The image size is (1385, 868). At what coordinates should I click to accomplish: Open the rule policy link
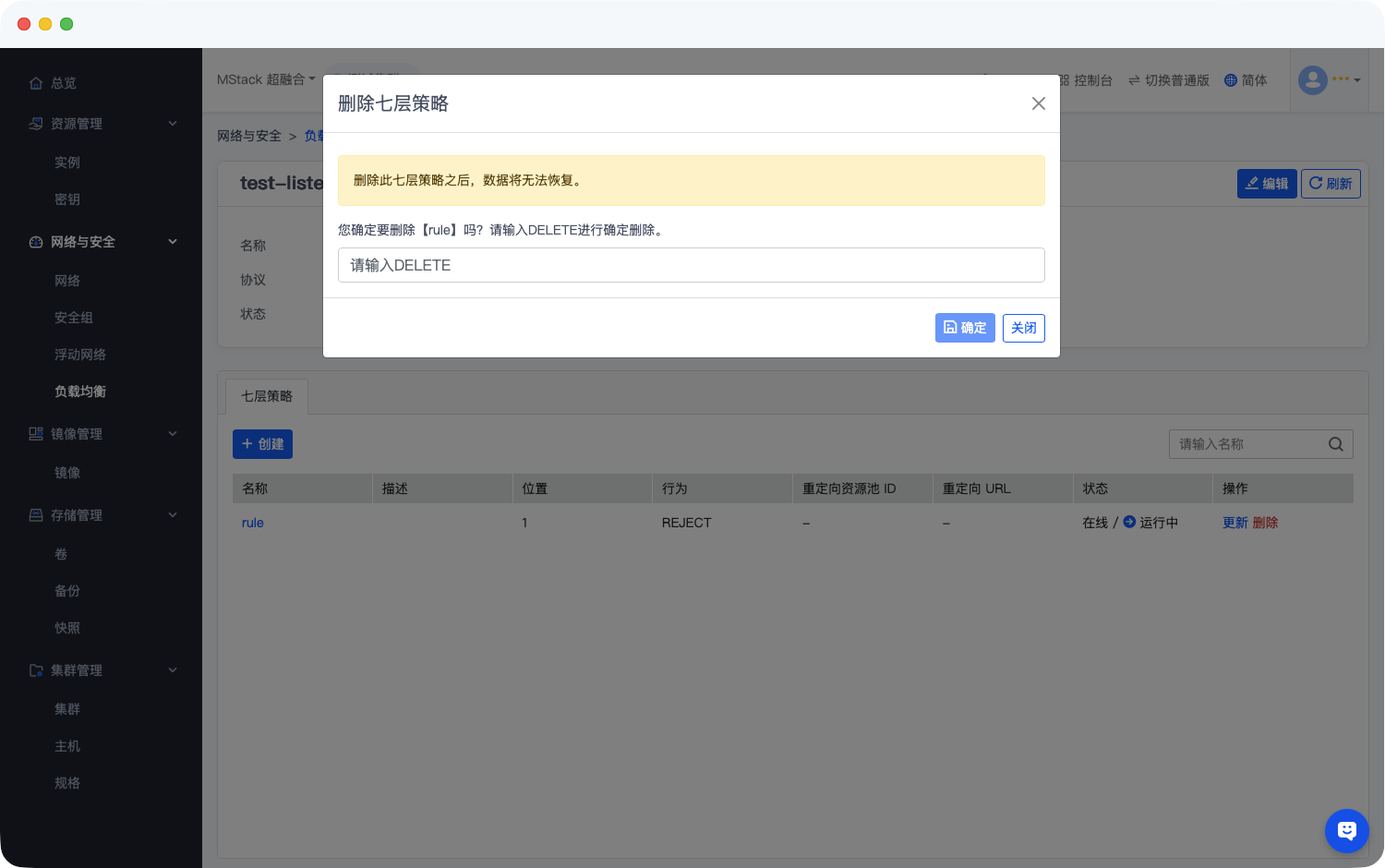click(252, 523)
